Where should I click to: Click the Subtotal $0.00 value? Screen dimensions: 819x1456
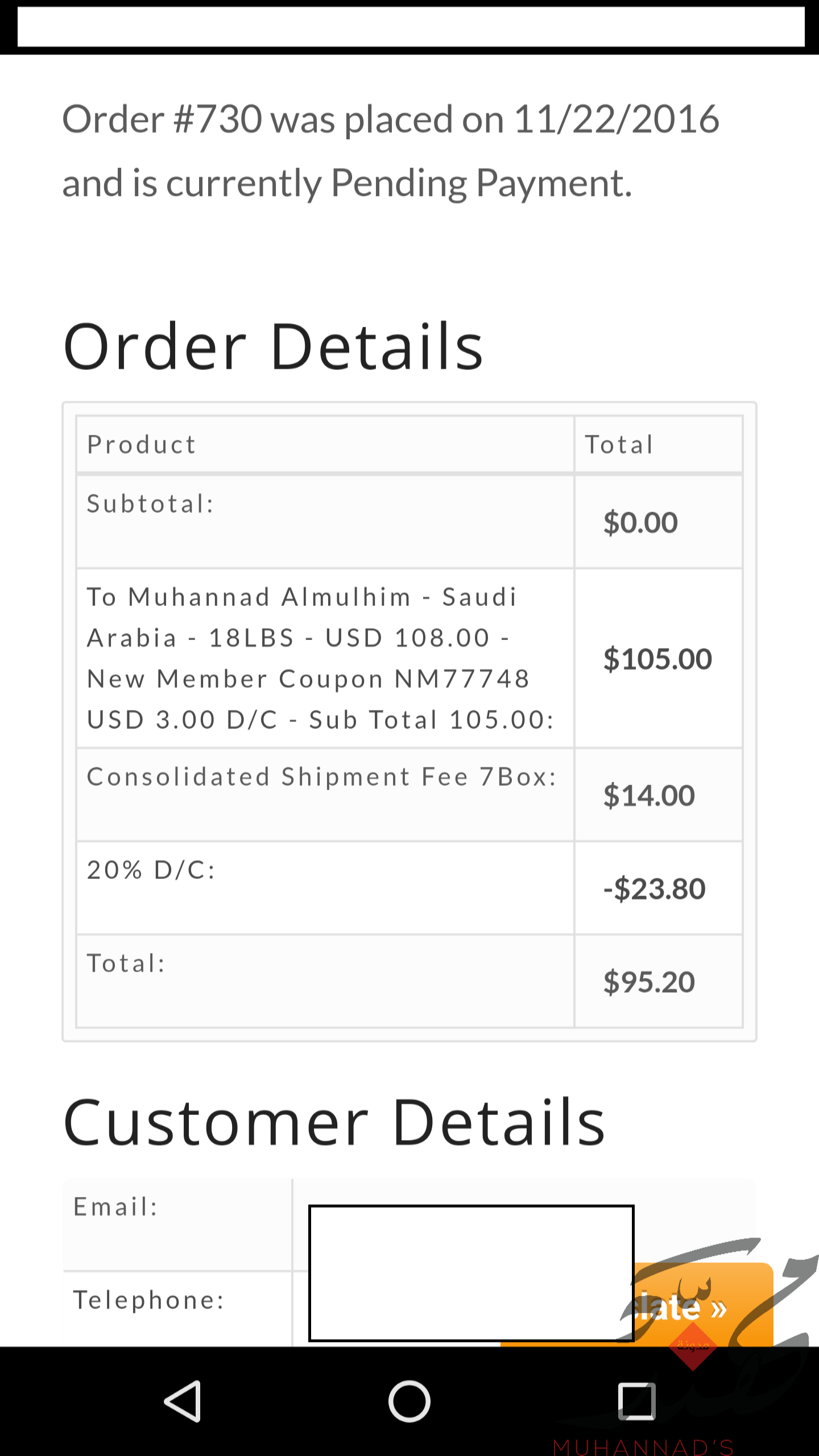[640, 523]
